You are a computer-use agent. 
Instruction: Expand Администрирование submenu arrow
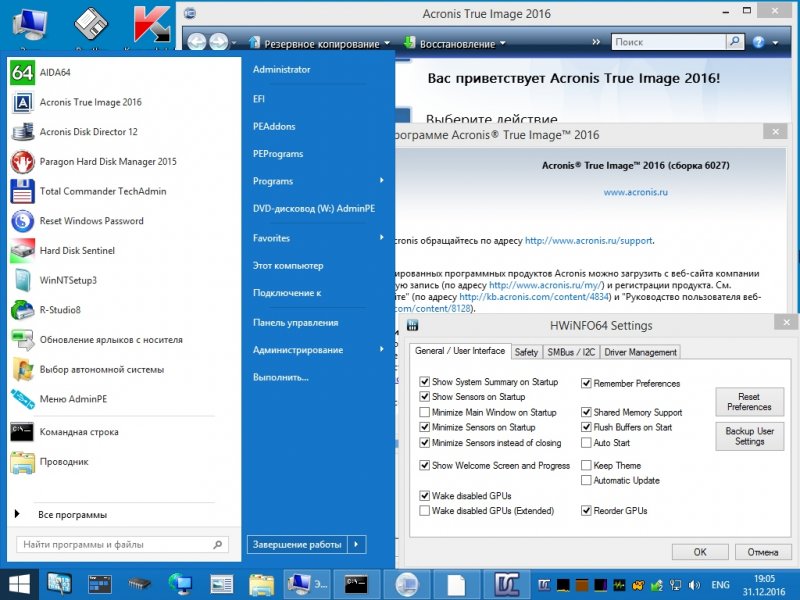point(382,349)
